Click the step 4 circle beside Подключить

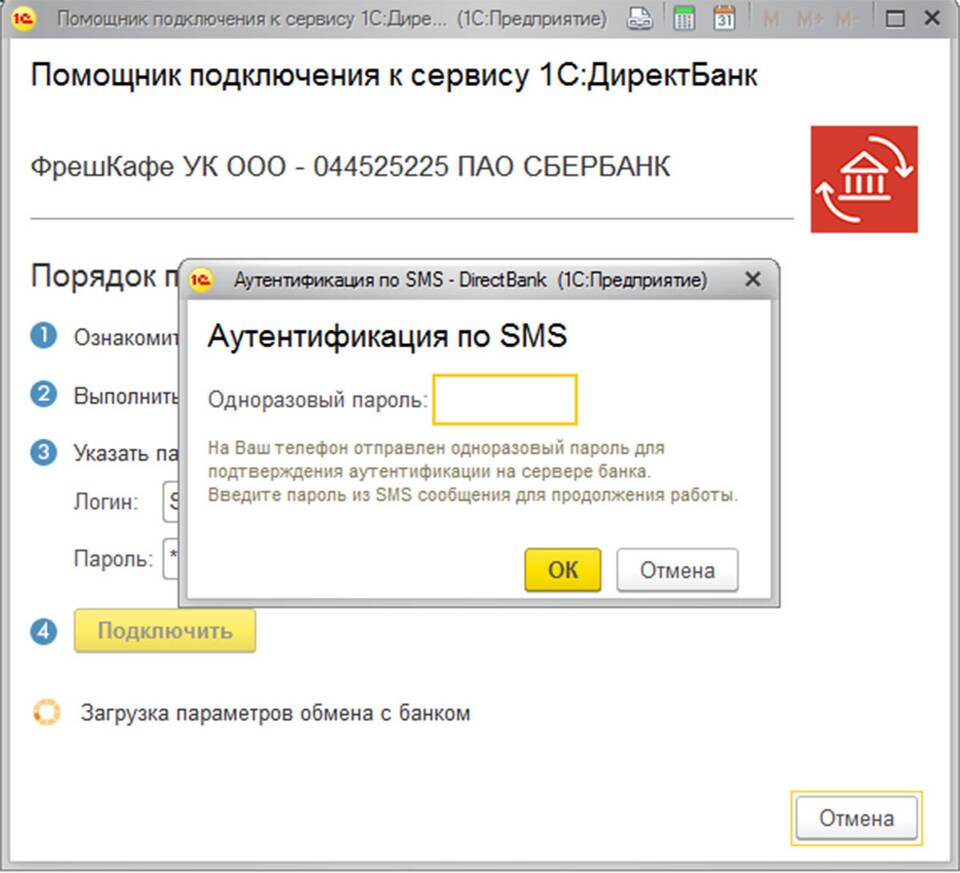point(43,632)
